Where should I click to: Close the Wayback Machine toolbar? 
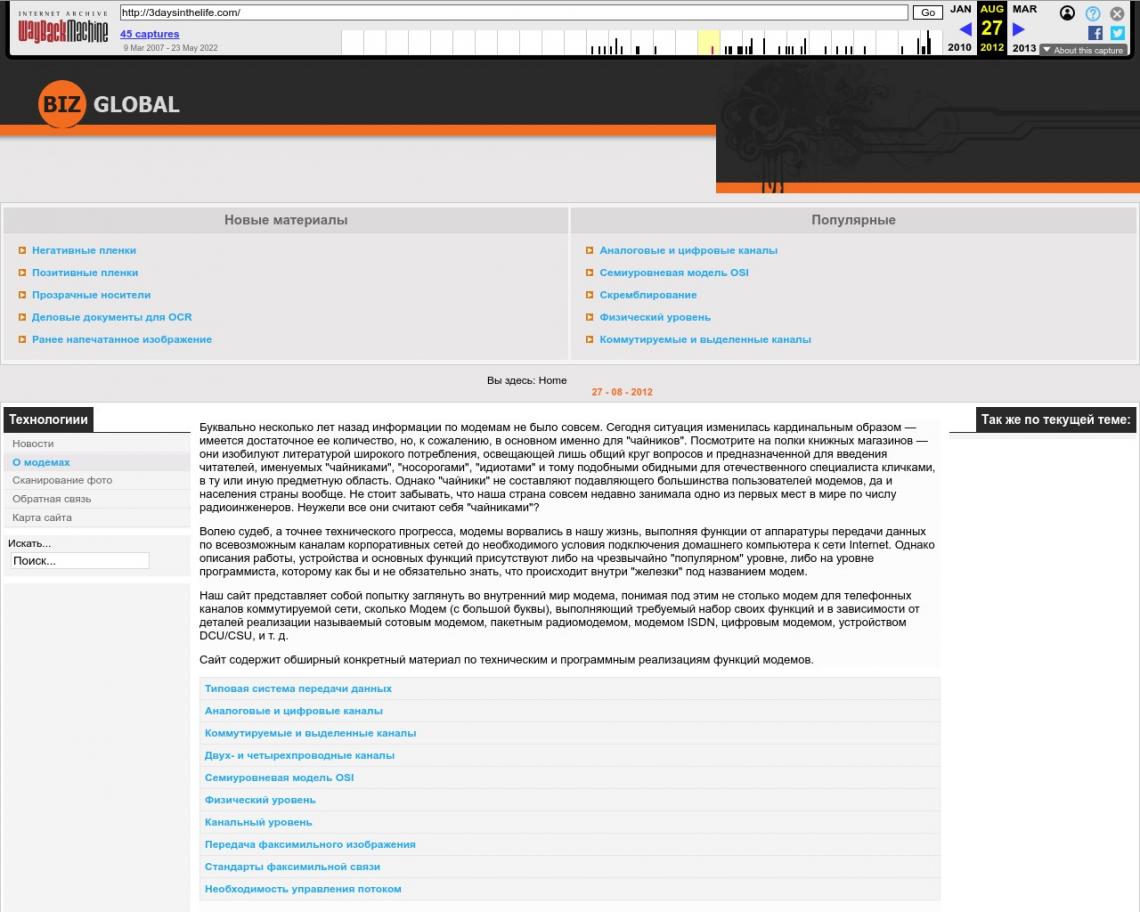1117,13
